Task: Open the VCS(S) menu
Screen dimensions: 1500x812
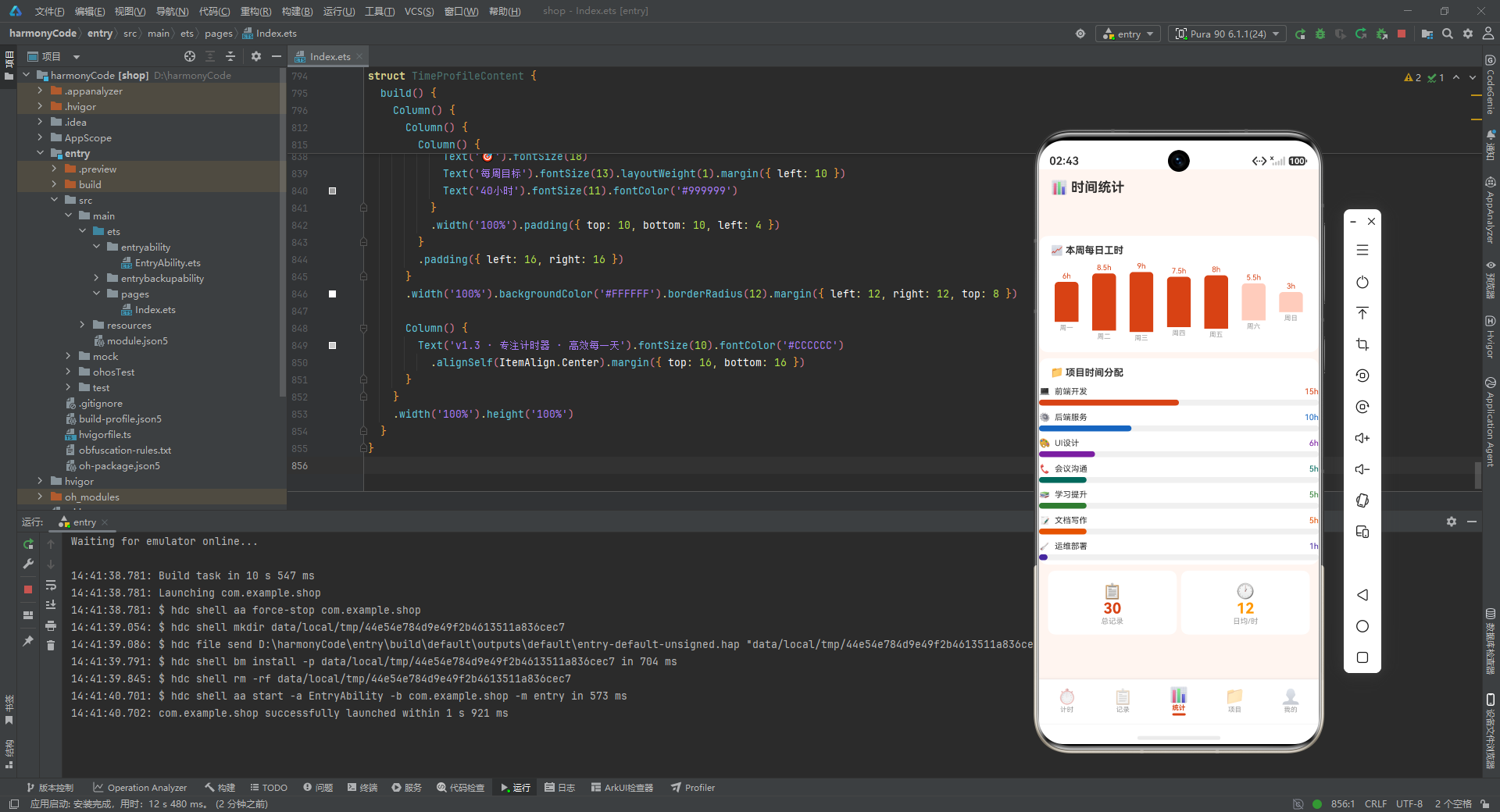Action: [x=419, y=11]
